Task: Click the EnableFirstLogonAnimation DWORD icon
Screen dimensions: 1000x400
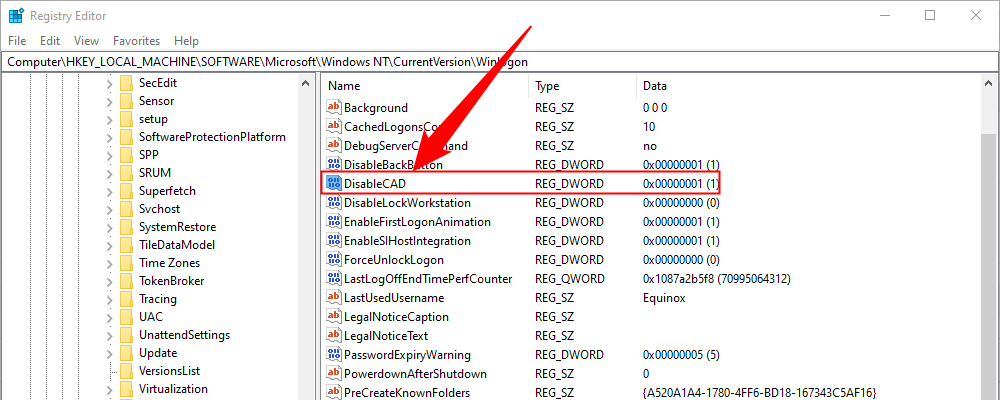Action: click(x=334, y=222)
